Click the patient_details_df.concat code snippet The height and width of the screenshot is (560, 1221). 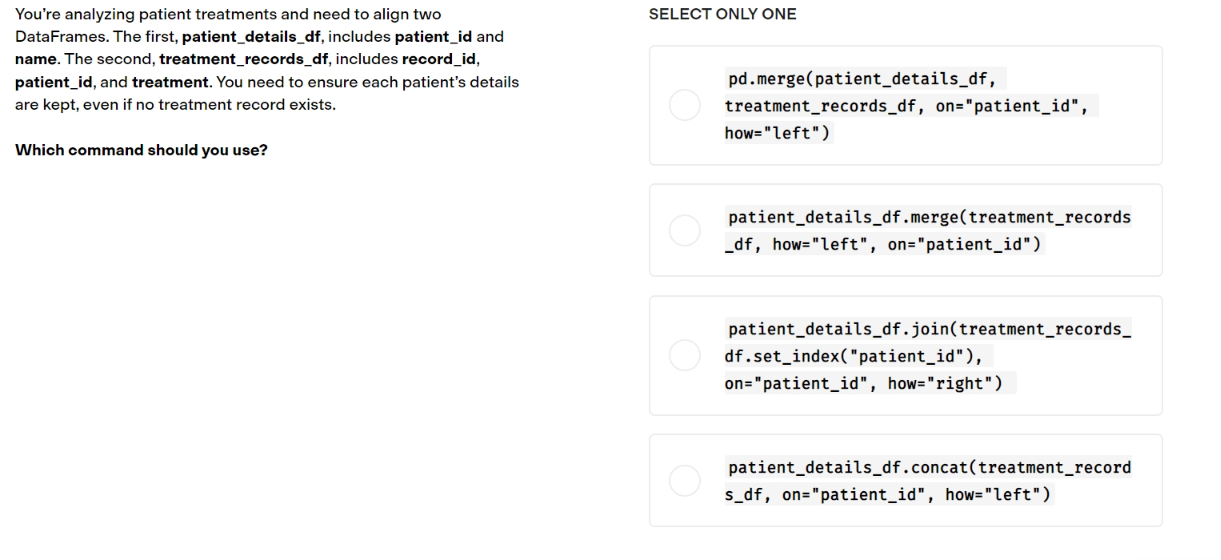tap(929, 480)
